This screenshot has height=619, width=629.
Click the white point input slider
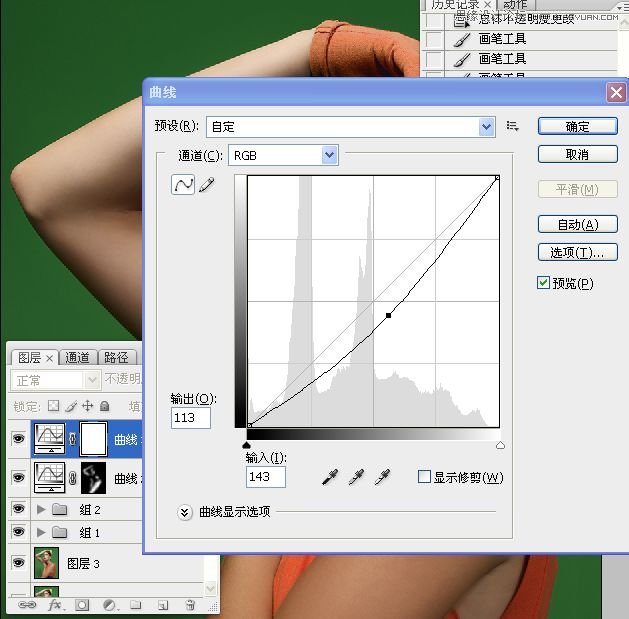pos(500,445)
